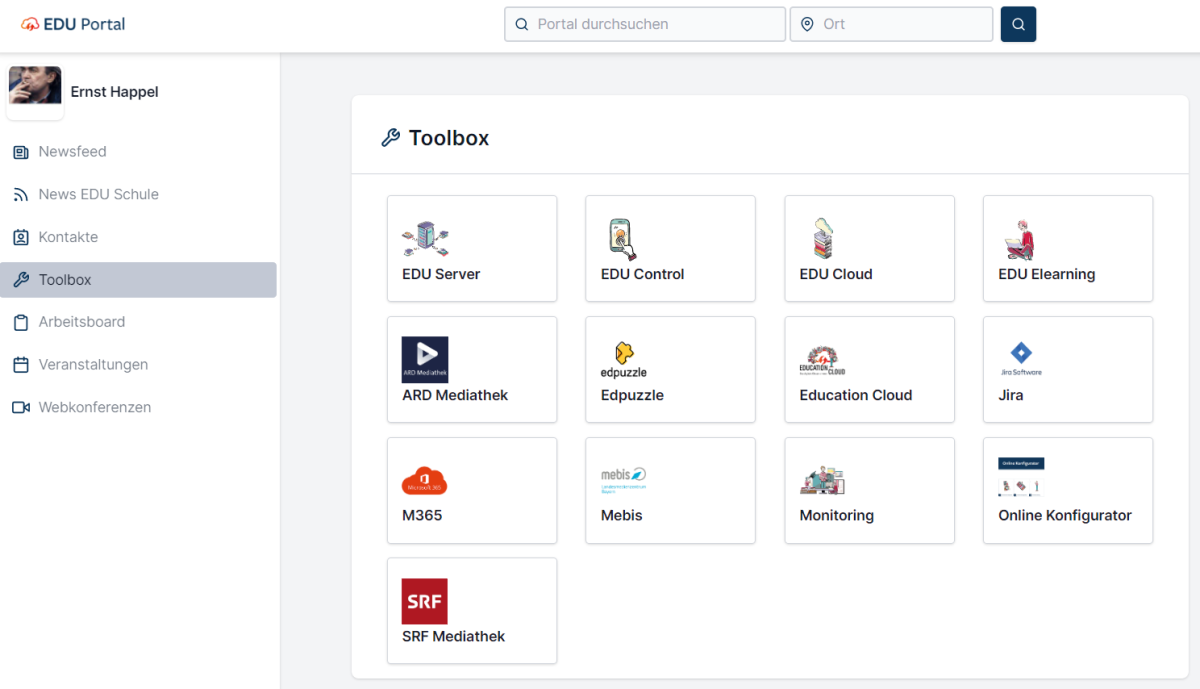Open Webkonferenzen in sidebar
Image resolution: width=1200 pixels, height=689 pixels.
(94, 407)
